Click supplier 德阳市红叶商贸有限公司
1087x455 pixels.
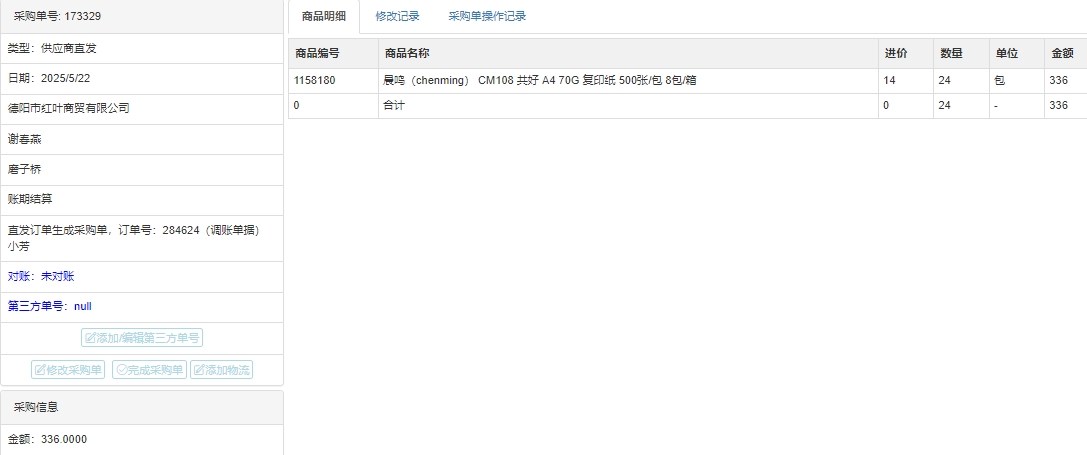pyautogui.click(x=69, y=108)
